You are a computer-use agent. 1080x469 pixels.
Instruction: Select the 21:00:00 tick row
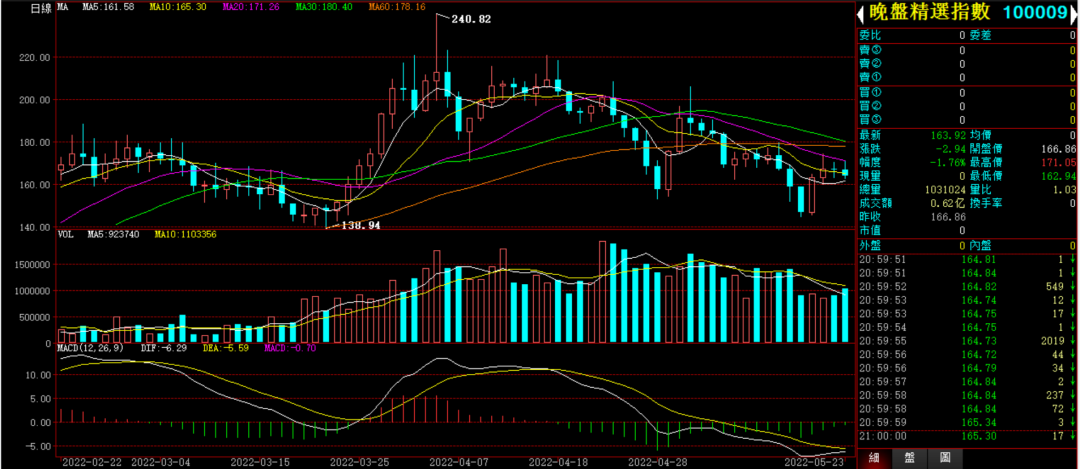pyautogui.click(x=967, y=435)
